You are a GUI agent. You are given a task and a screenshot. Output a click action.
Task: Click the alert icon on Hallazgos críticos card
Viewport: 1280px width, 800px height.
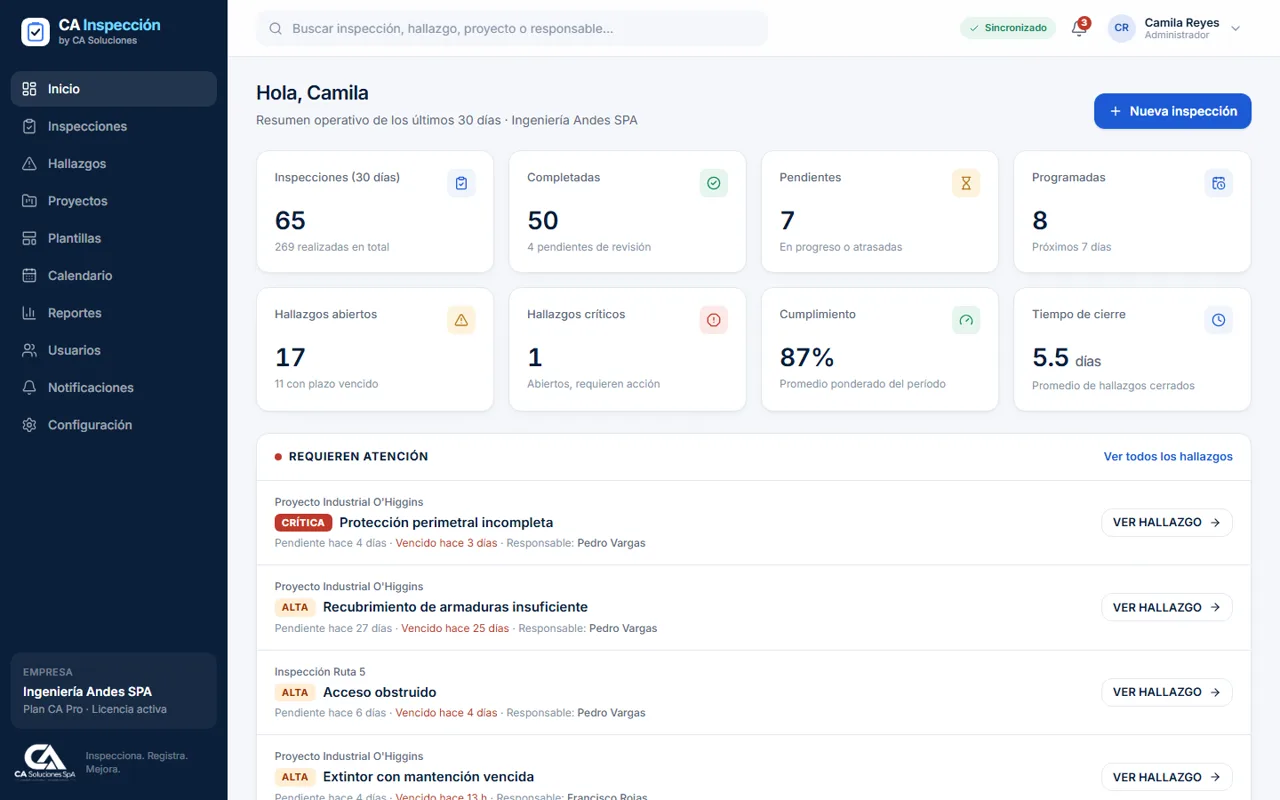pyautogui.click(x=714, y=320)
